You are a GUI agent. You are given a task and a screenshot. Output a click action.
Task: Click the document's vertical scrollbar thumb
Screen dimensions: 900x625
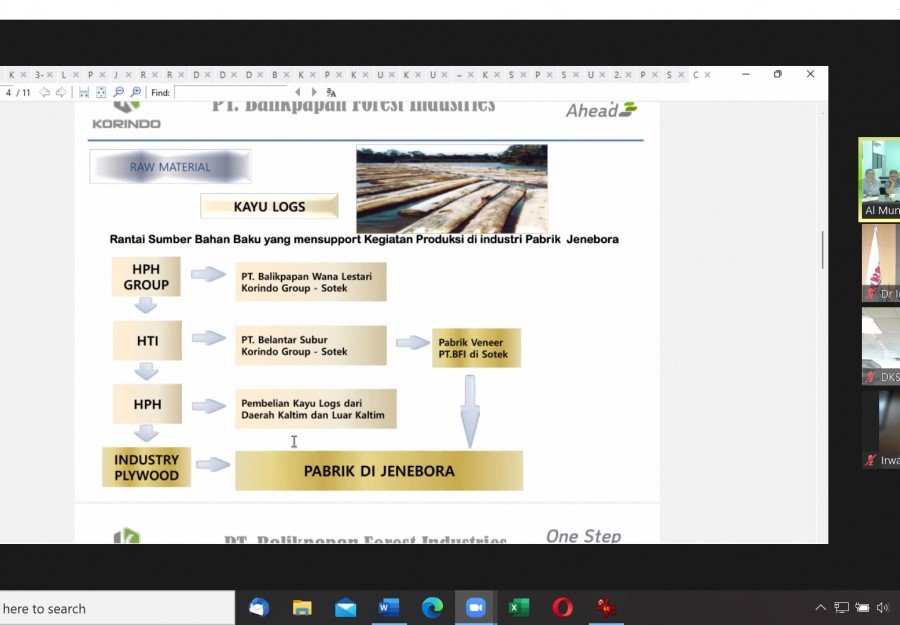point(823,250)
